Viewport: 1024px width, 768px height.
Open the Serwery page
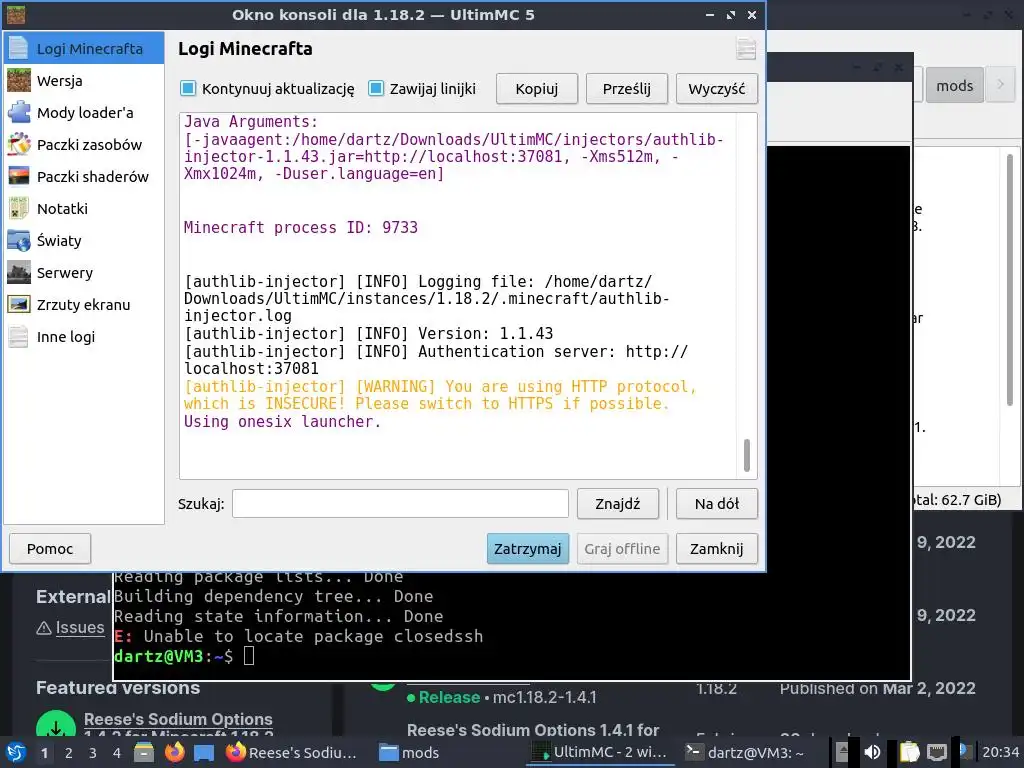click(x=84, y=273)
